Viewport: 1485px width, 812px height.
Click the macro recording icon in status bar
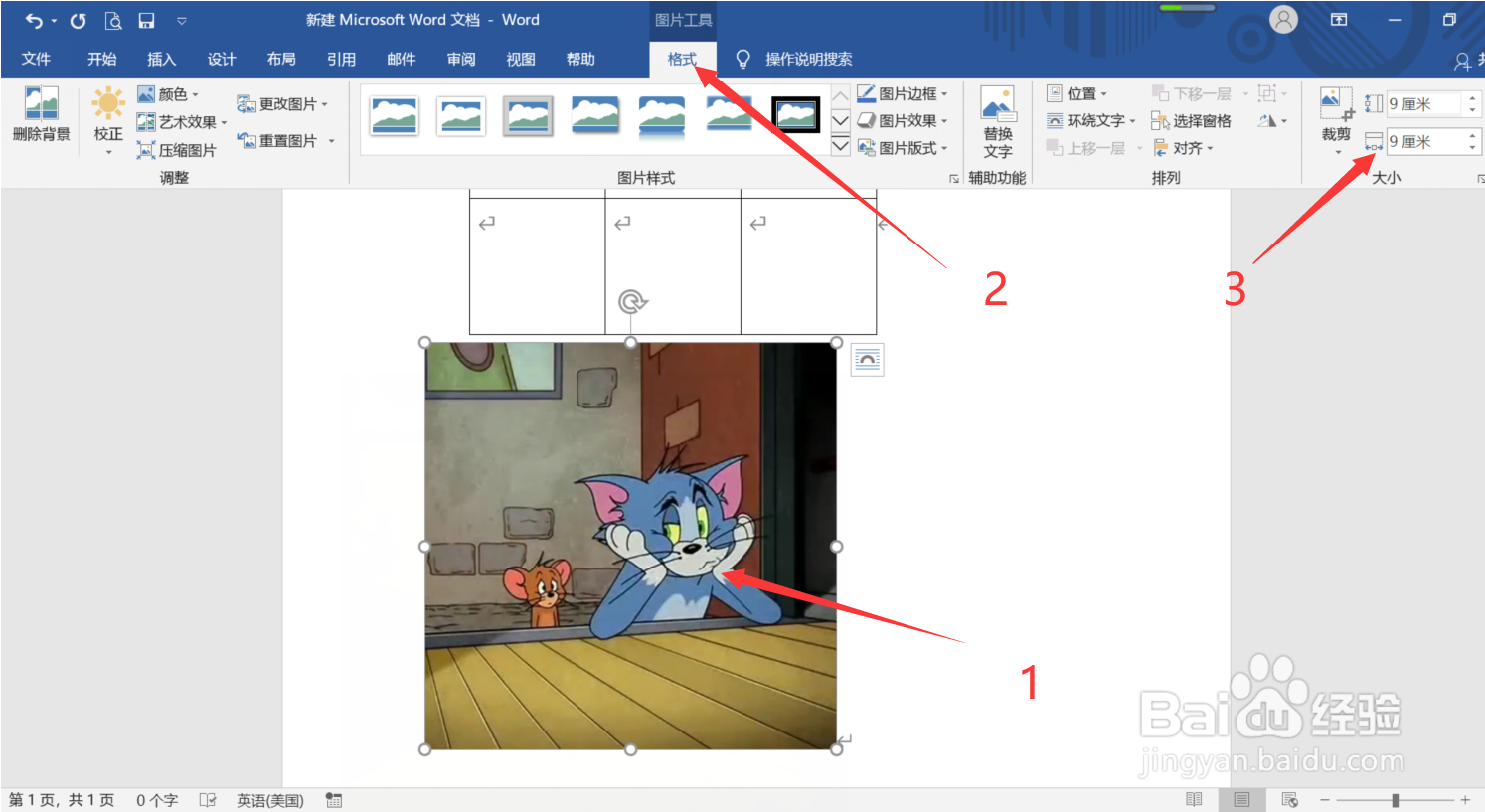(334, 800)
